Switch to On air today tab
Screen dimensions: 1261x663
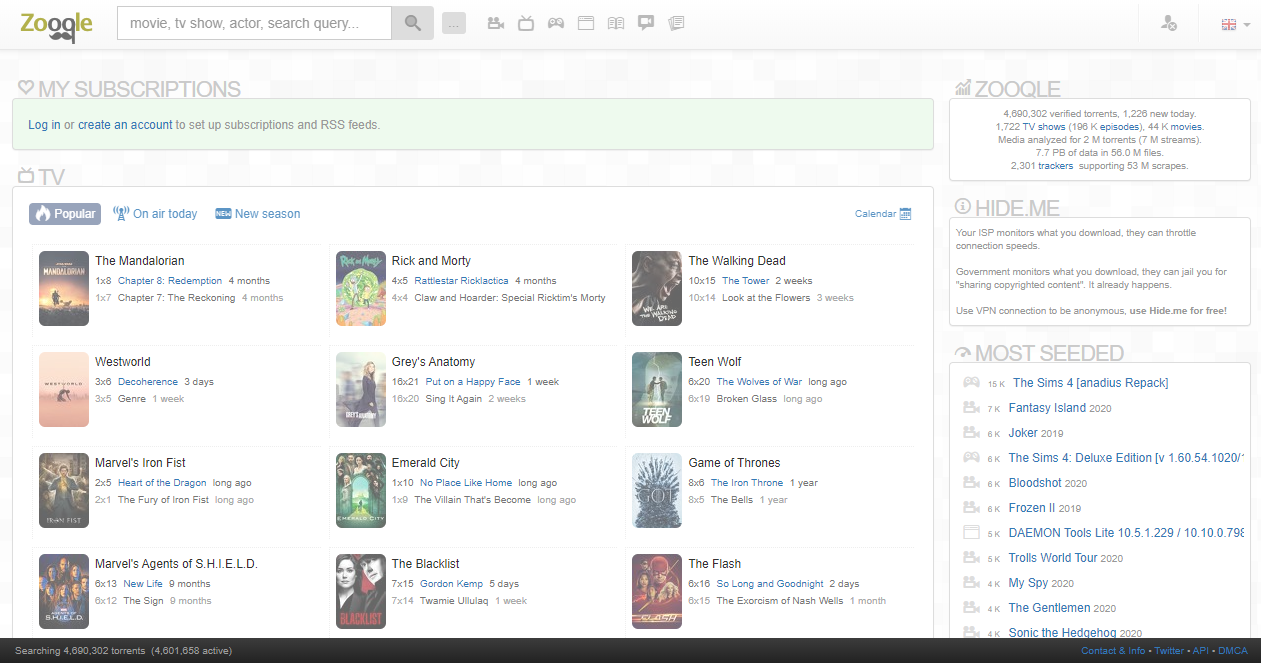click(155, 214)
